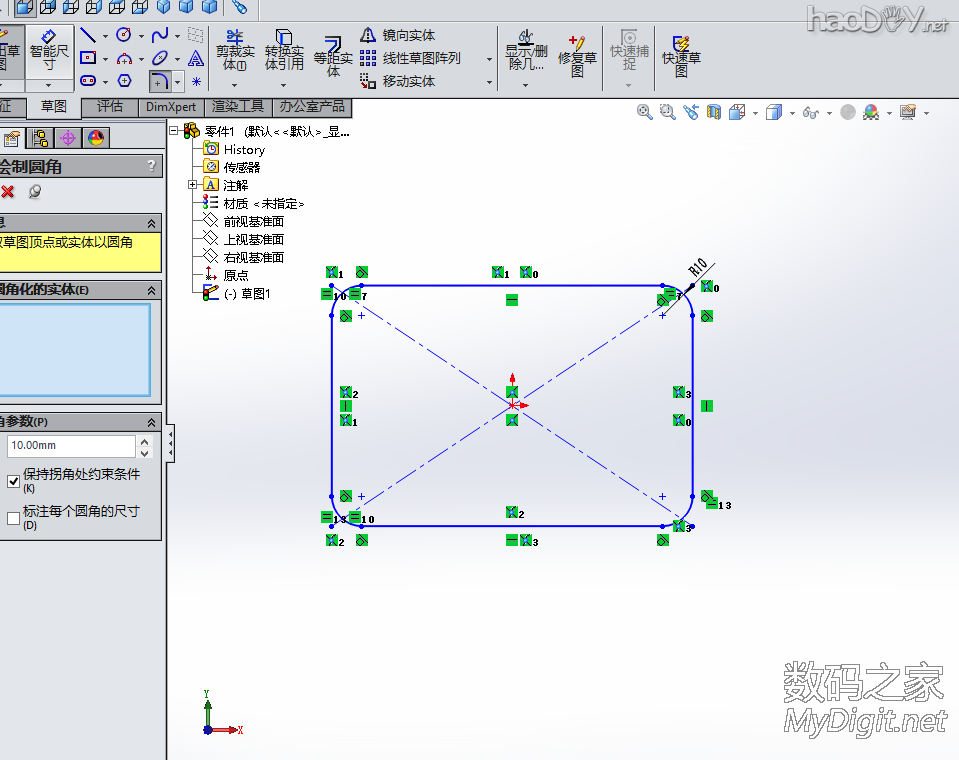Click the Trim Entities (剪裁实体) tool

[x=235, y=49]
